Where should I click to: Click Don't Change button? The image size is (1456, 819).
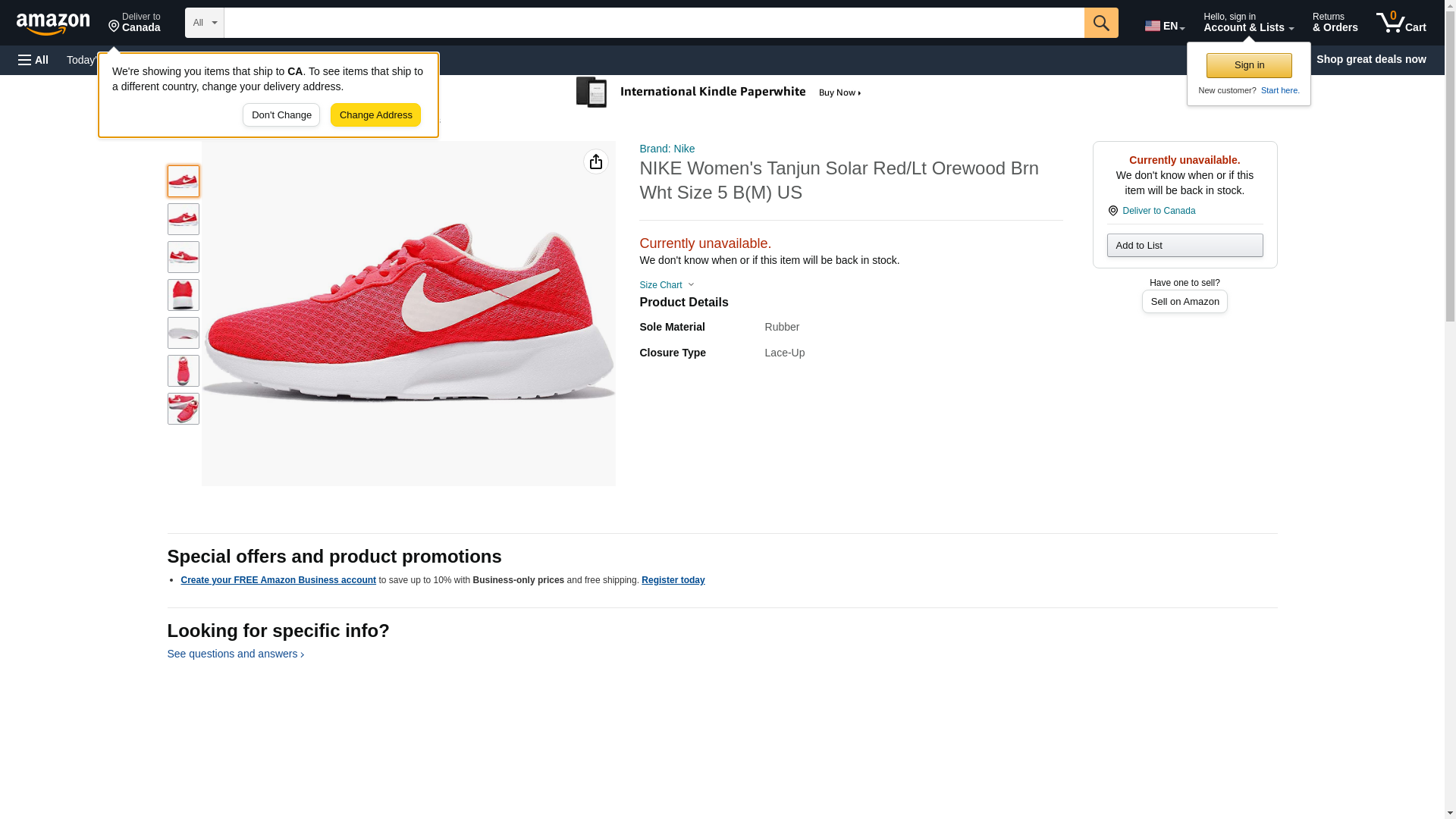tap(281, 115)
